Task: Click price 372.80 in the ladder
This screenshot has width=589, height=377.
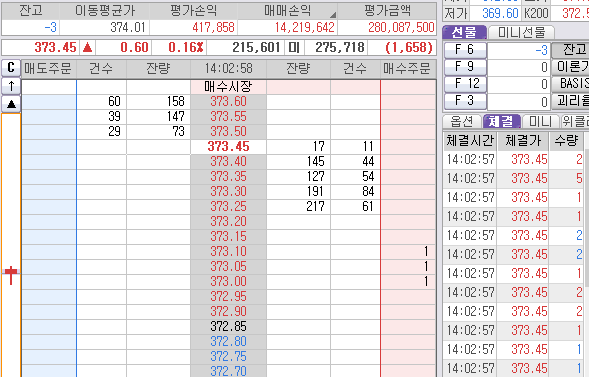Action: pos(228,342)
